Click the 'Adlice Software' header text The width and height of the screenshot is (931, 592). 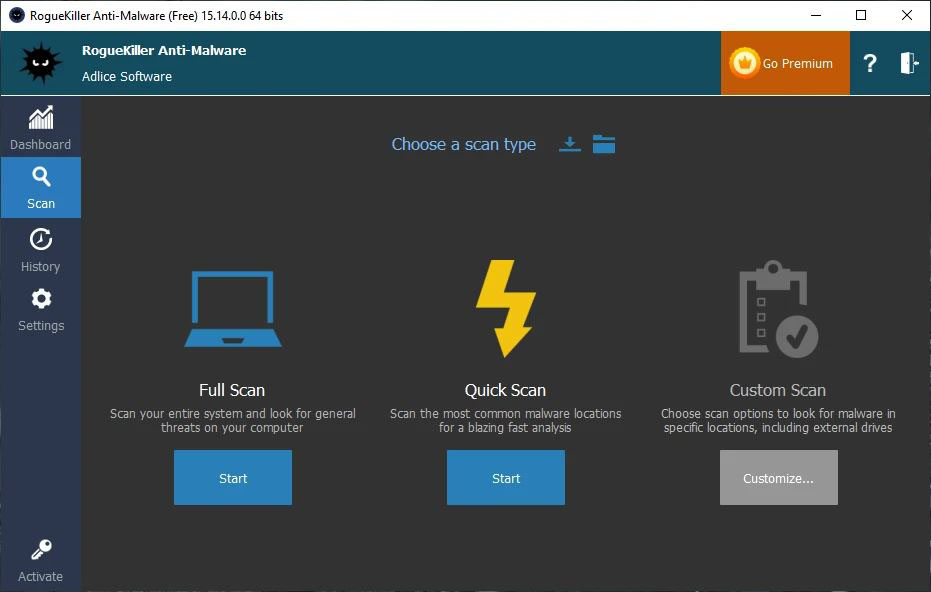click(x=127, y=77)
